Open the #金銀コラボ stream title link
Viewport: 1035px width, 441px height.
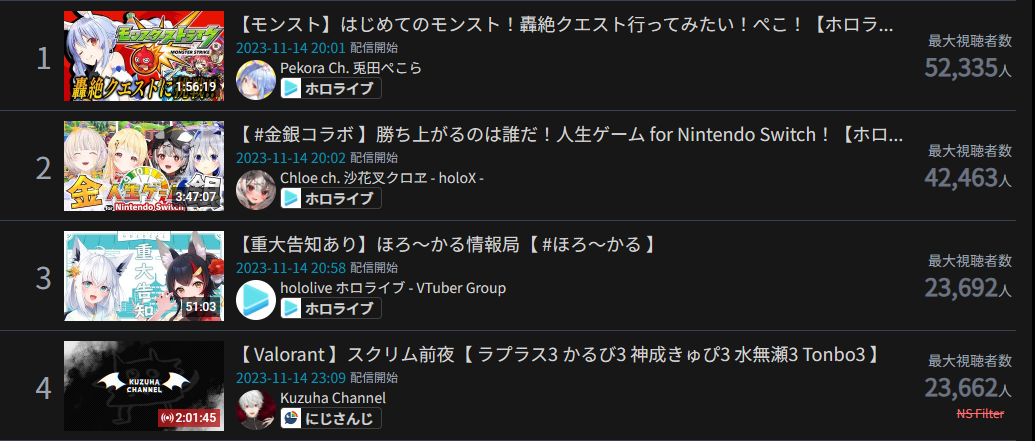pos(570,134)
